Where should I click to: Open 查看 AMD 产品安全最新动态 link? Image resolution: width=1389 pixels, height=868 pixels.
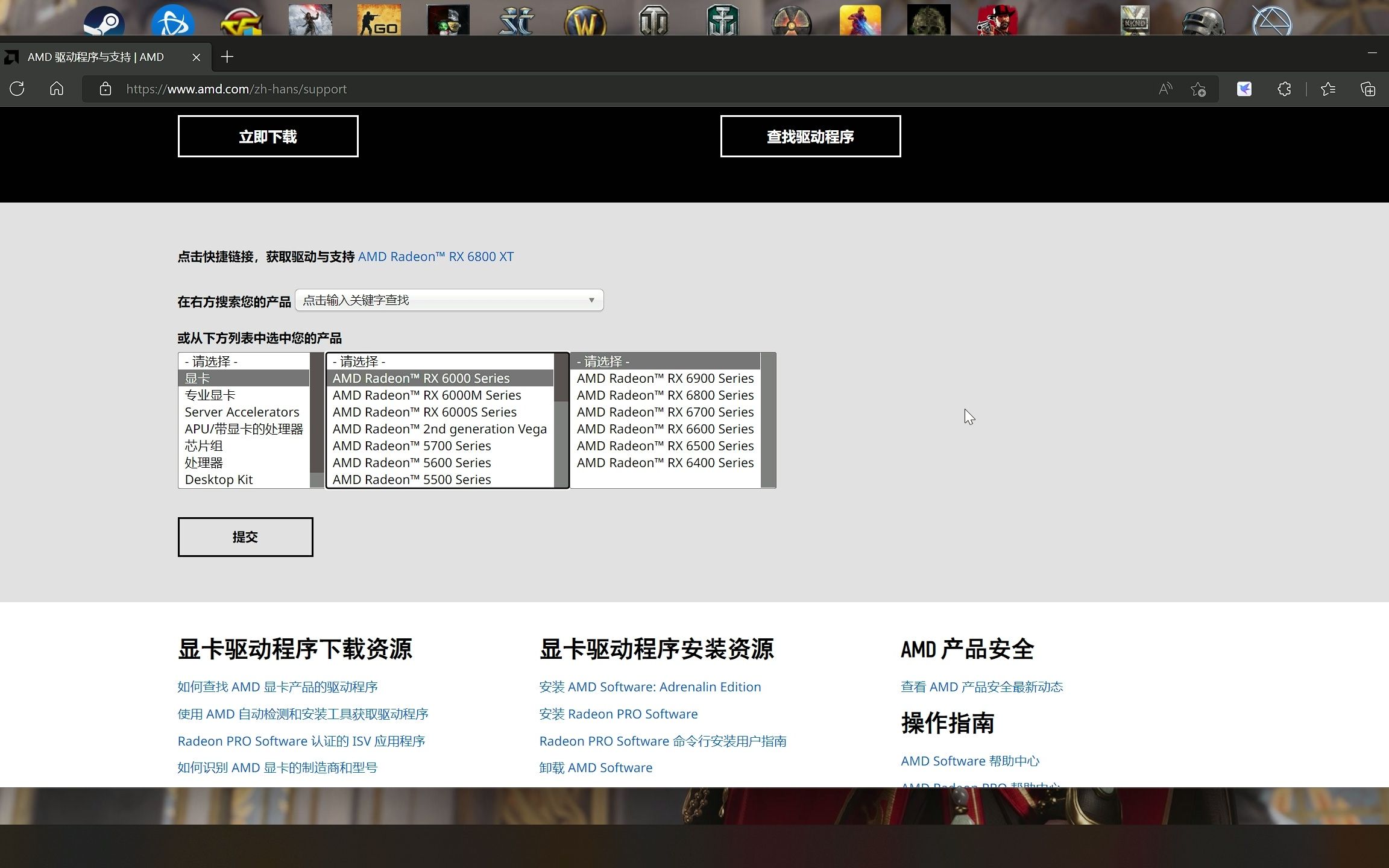pos(982,687)
